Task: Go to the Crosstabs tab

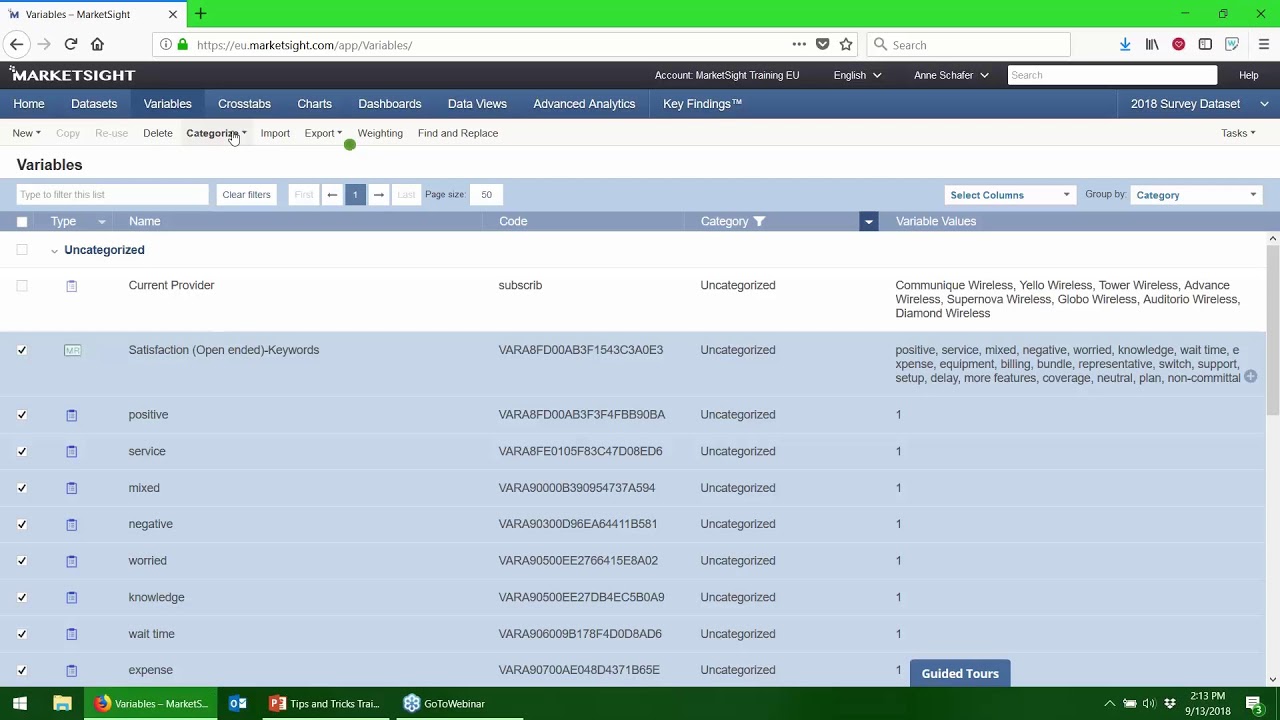Action: pyautogui.click(x=244, y=104)
